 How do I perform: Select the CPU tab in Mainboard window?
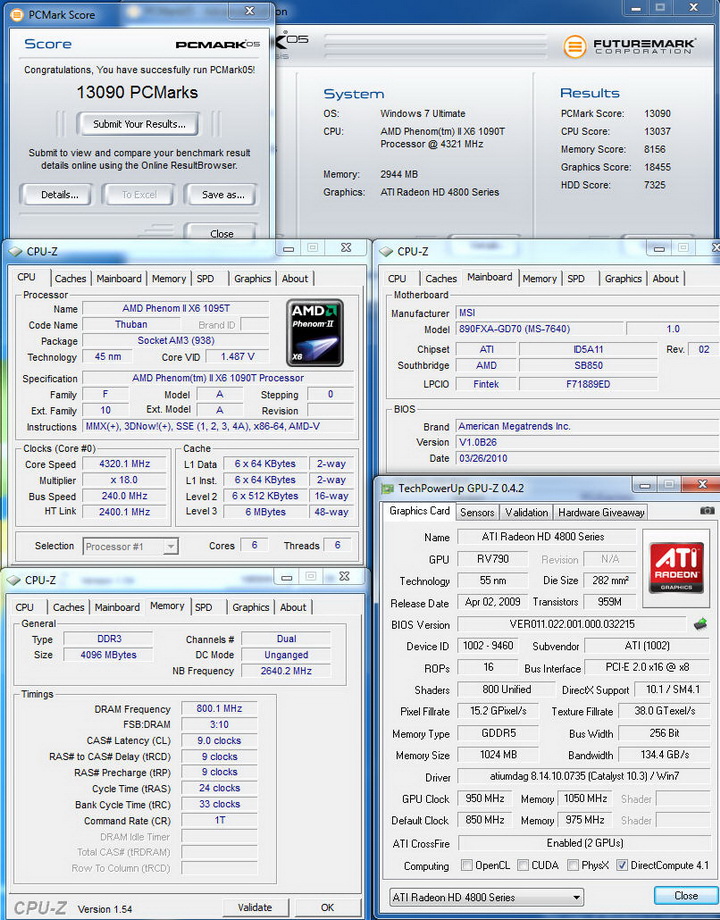point(397,279)
